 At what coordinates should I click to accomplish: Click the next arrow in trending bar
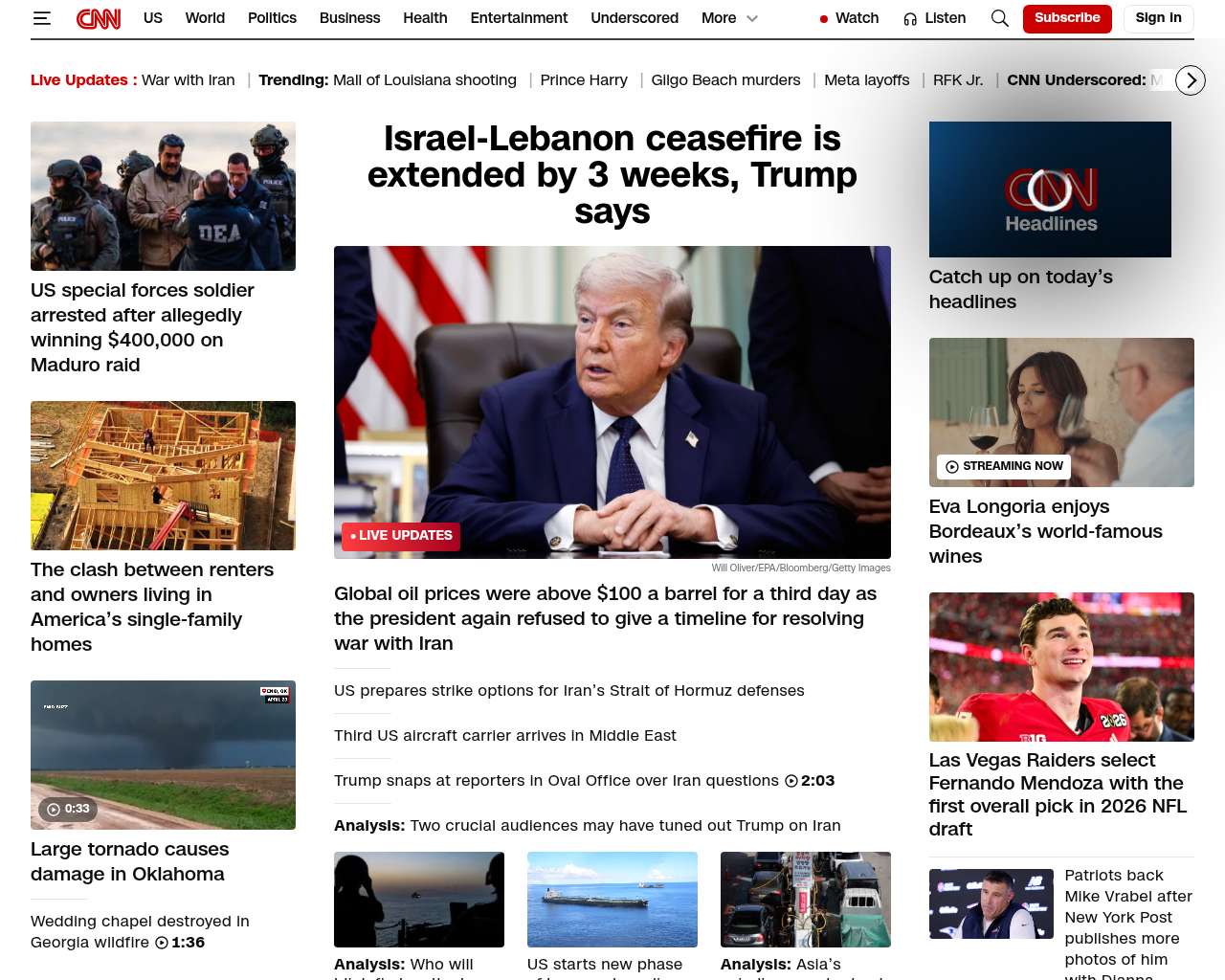click(1191, 80)
